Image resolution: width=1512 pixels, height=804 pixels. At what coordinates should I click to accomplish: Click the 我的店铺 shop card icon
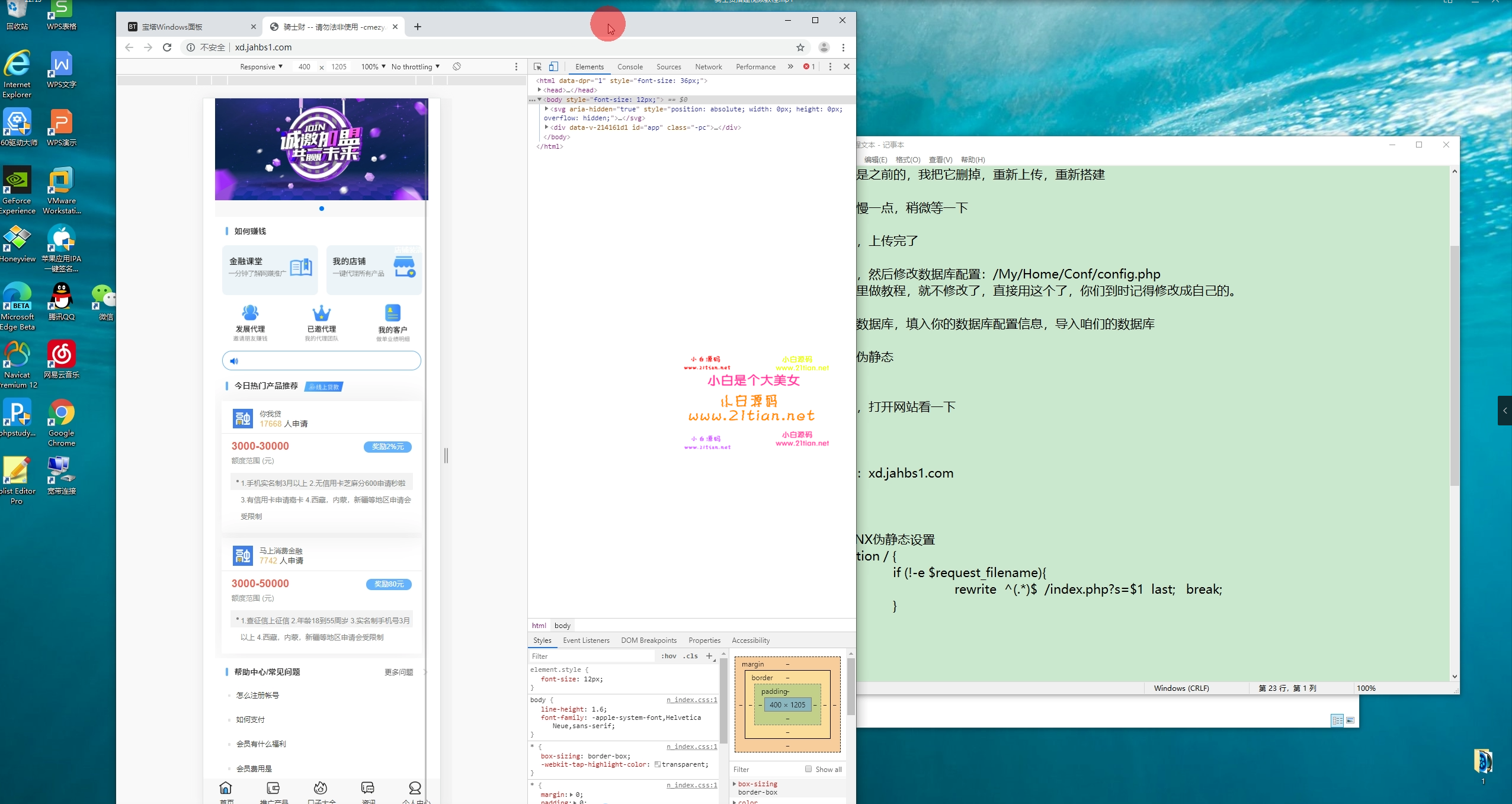coord(405,267)
